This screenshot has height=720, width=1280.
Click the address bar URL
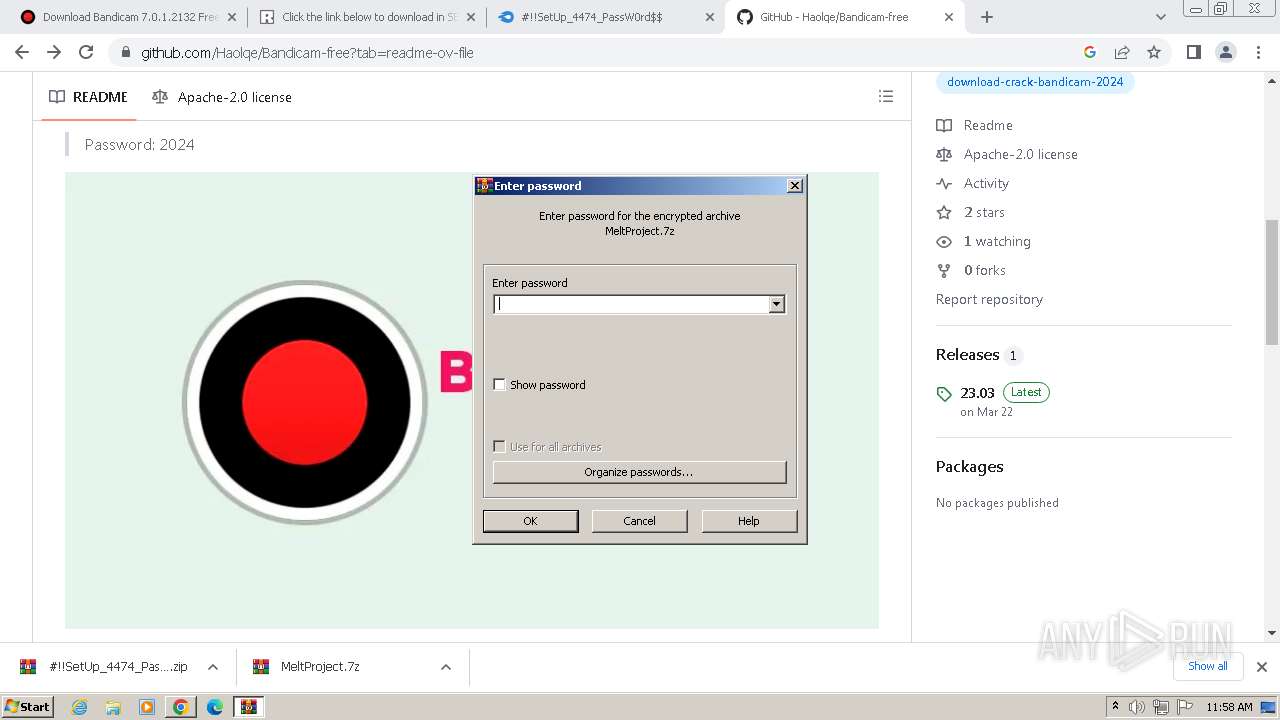click(x=307, y=53)
